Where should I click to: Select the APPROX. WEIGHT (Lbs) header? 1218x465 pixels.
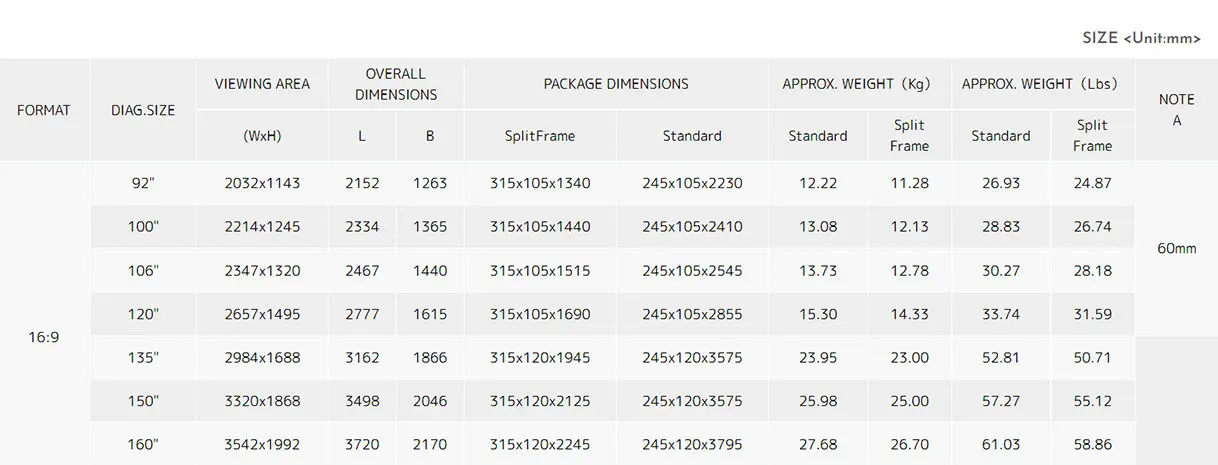coord(1040,84)
